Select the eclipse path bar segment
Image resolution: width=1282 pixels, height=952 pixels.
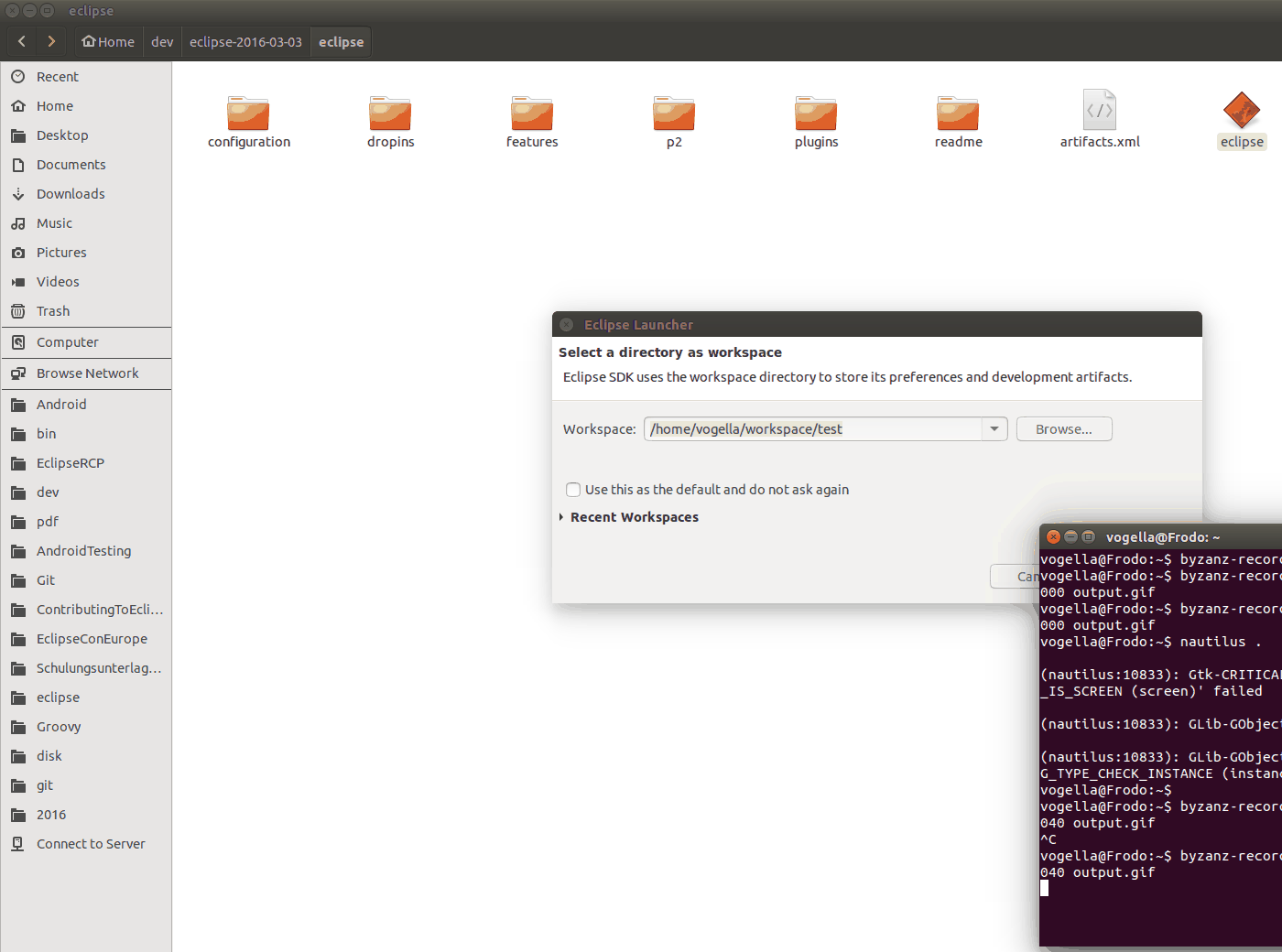coord(341,42)
